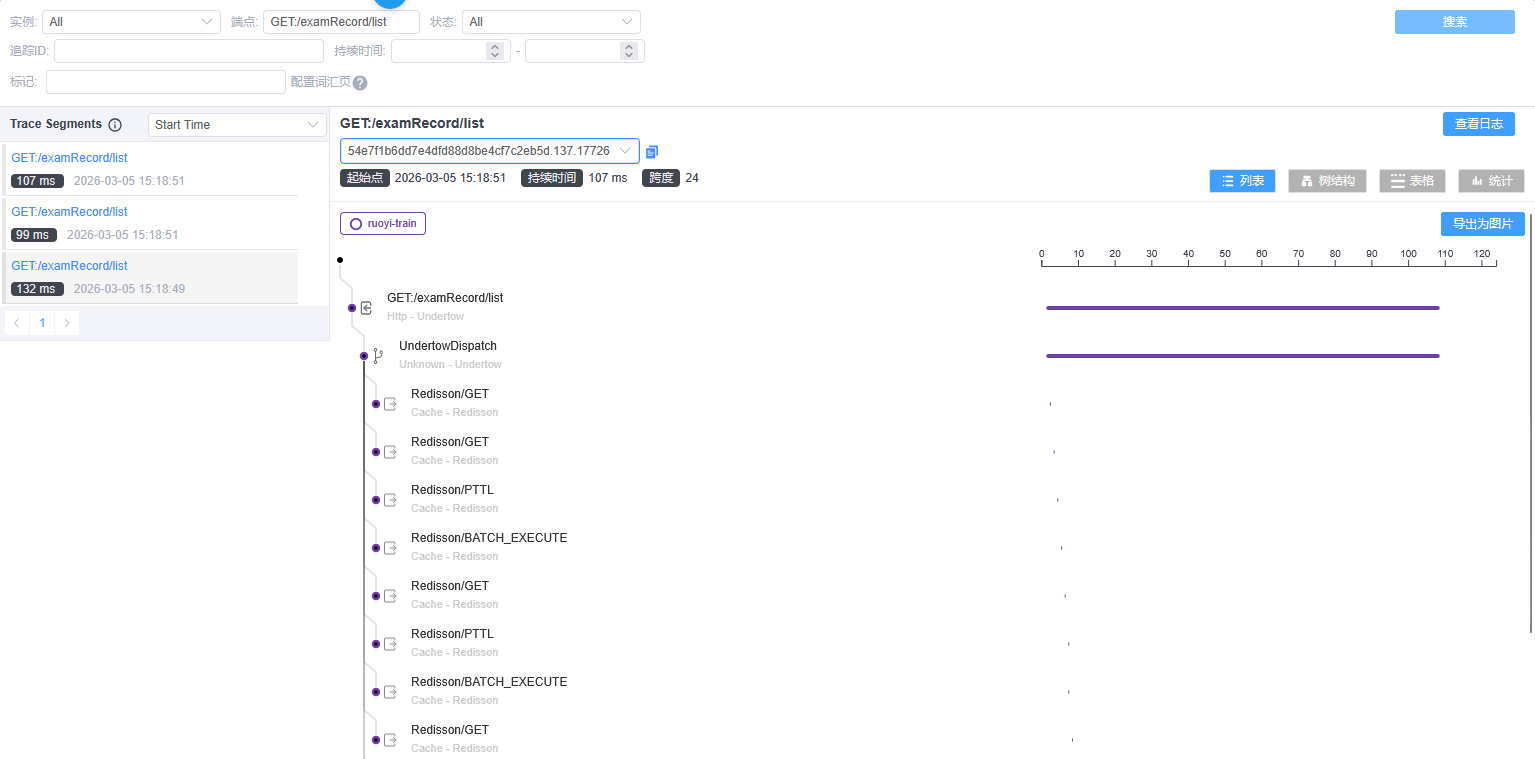Image resolution: width=1535 pixels, height=759 pixels.
Task: Open the trace ID selector dropdown
Action: pos(489,151)
